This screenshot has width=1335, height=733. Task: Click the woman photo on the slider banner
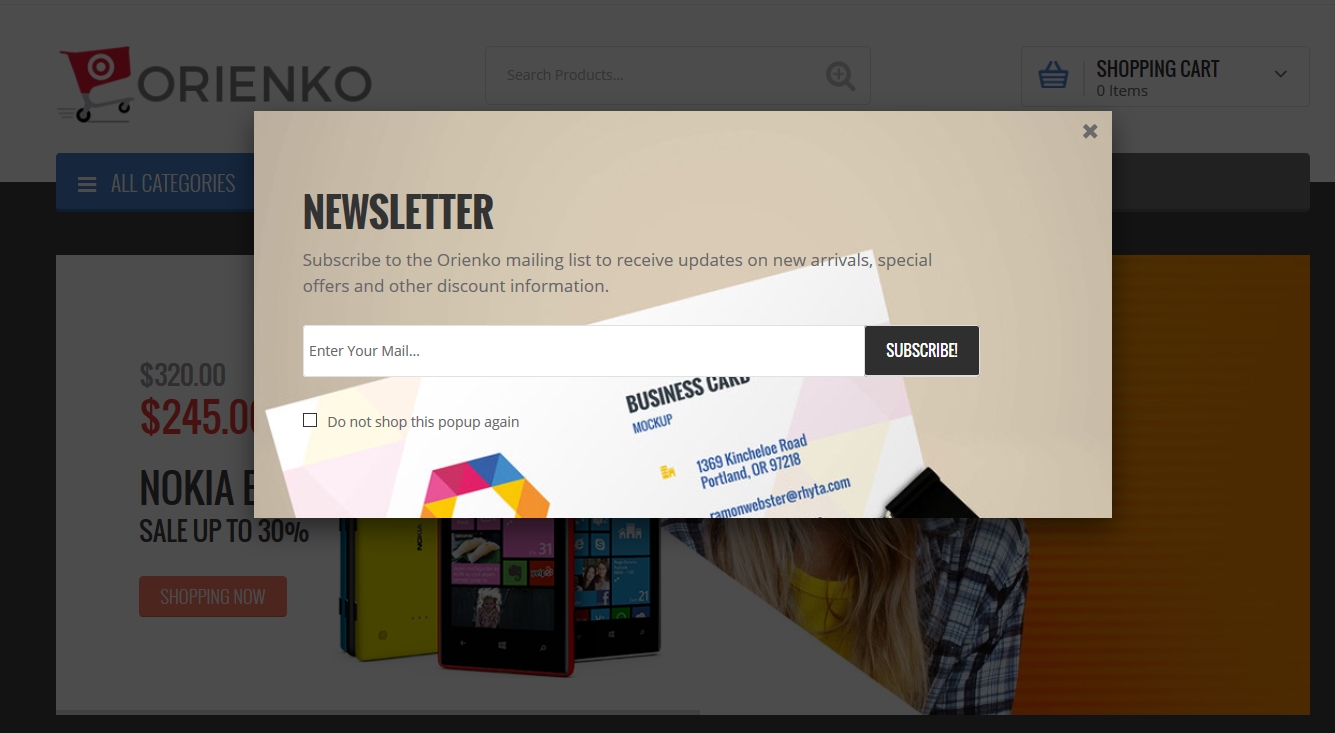tap(880, 610)
